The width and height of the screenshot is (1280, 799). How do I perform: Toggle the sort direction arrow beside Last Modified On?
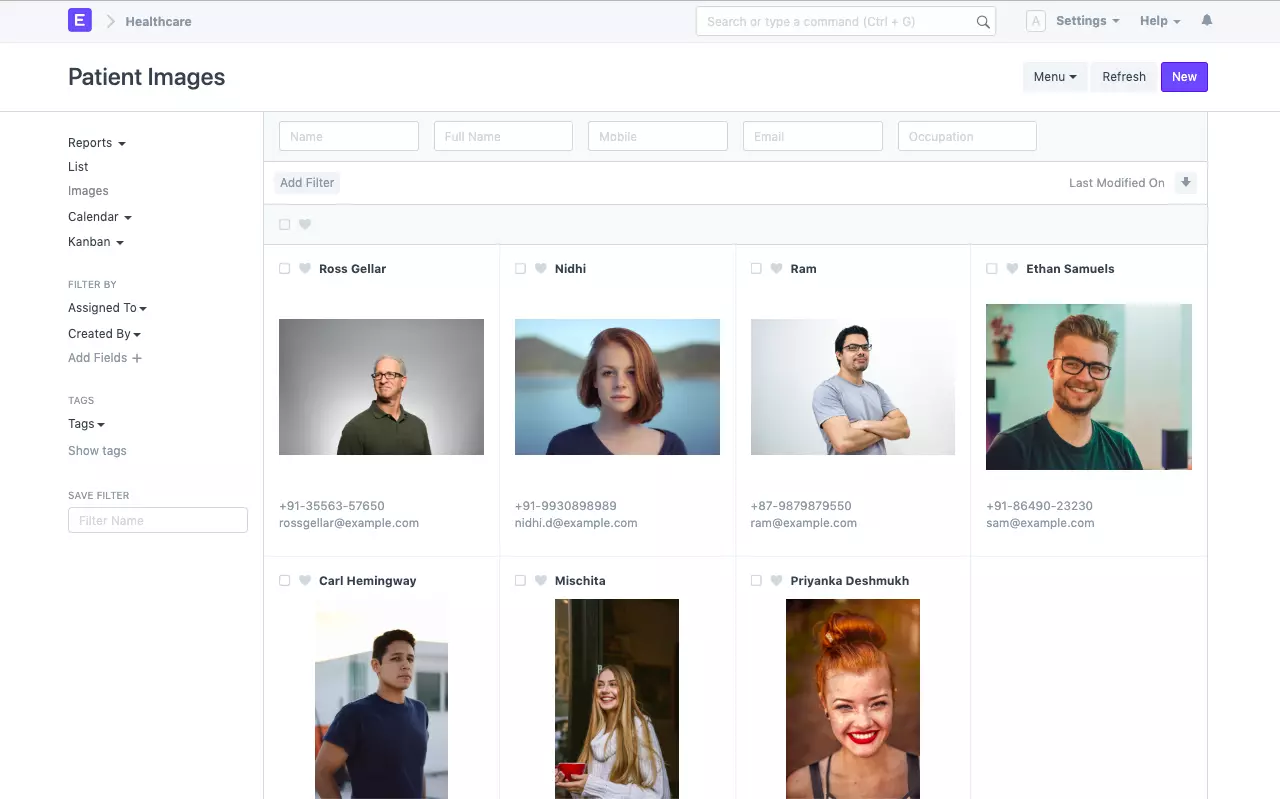tap(1186, 182)
